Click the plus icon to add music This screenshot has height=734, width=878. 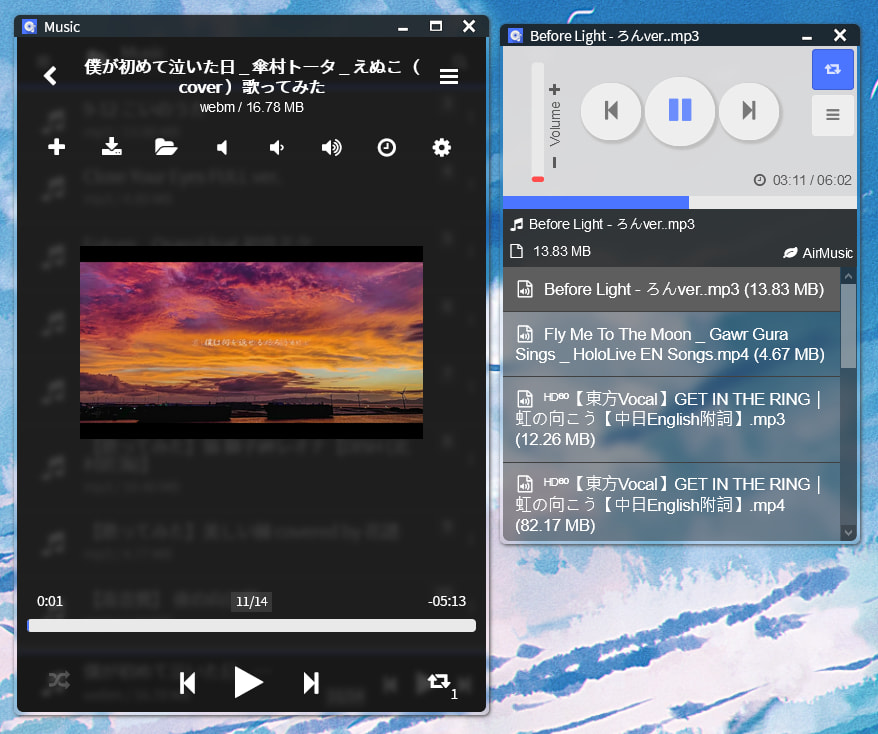pos(57,148)
